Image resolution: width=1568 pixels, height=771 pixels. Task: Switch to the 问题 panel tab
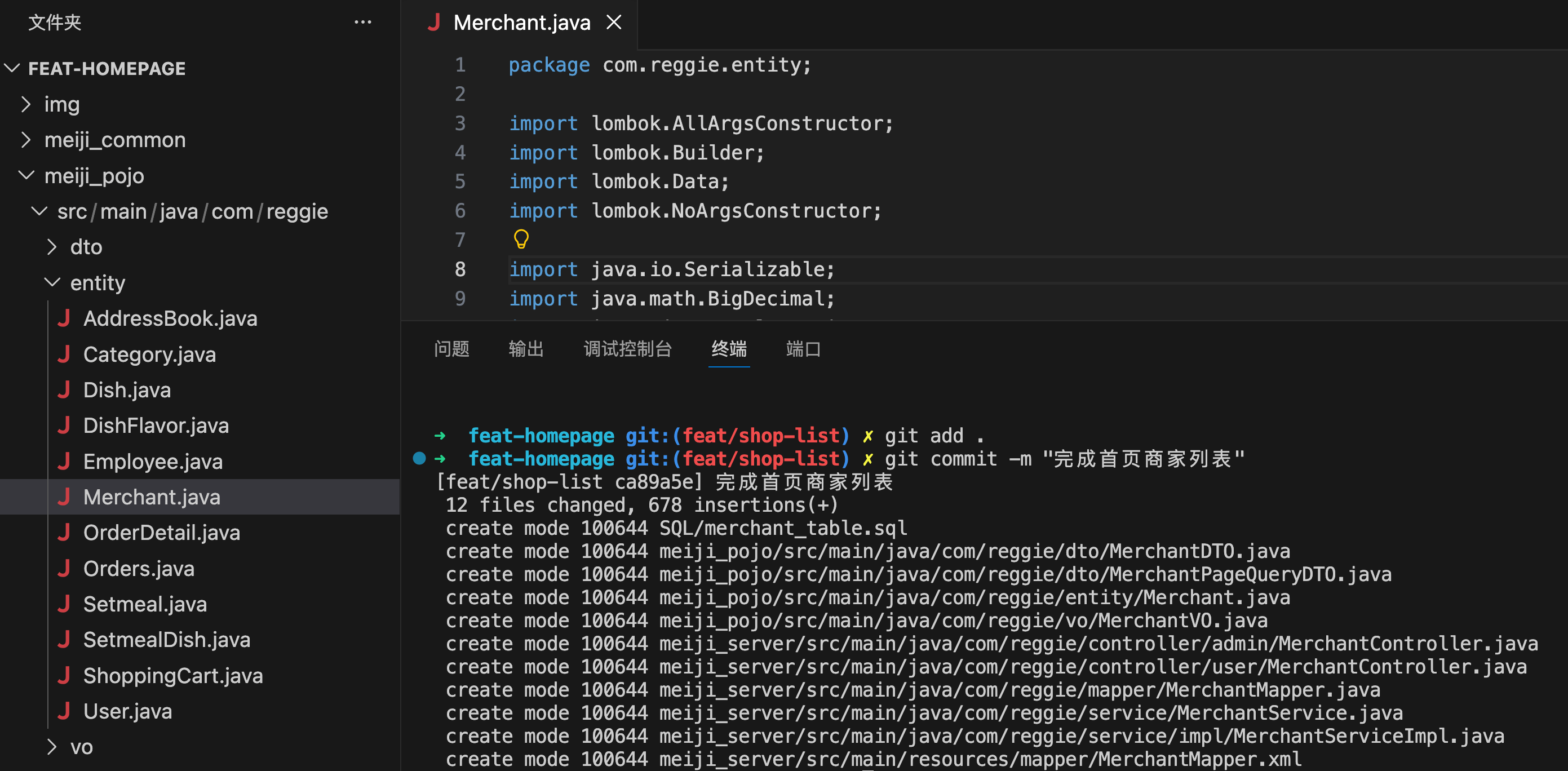coord(451,349)
